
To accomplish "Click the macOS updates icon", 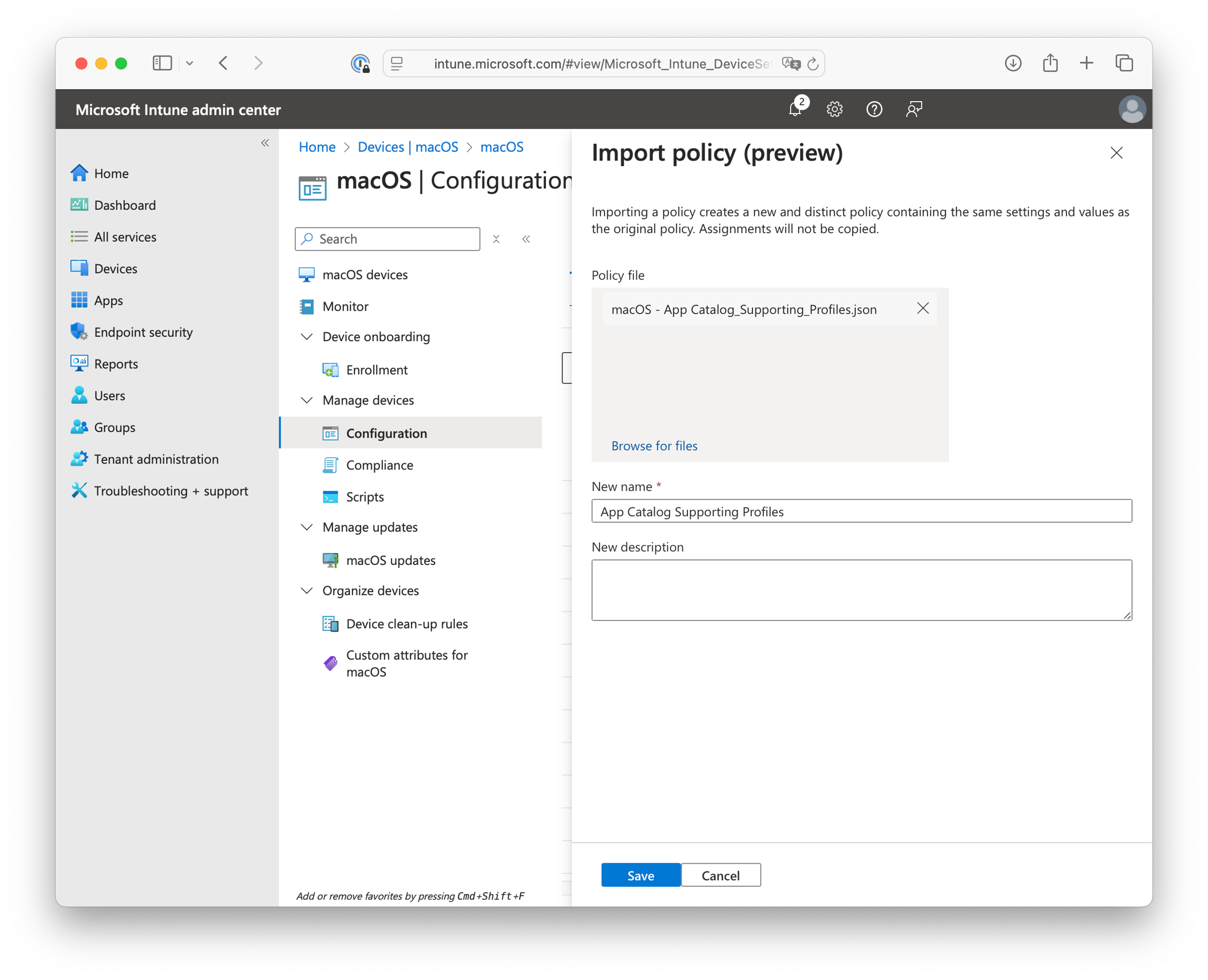I will pyautogui.click(x=330, y=560).
